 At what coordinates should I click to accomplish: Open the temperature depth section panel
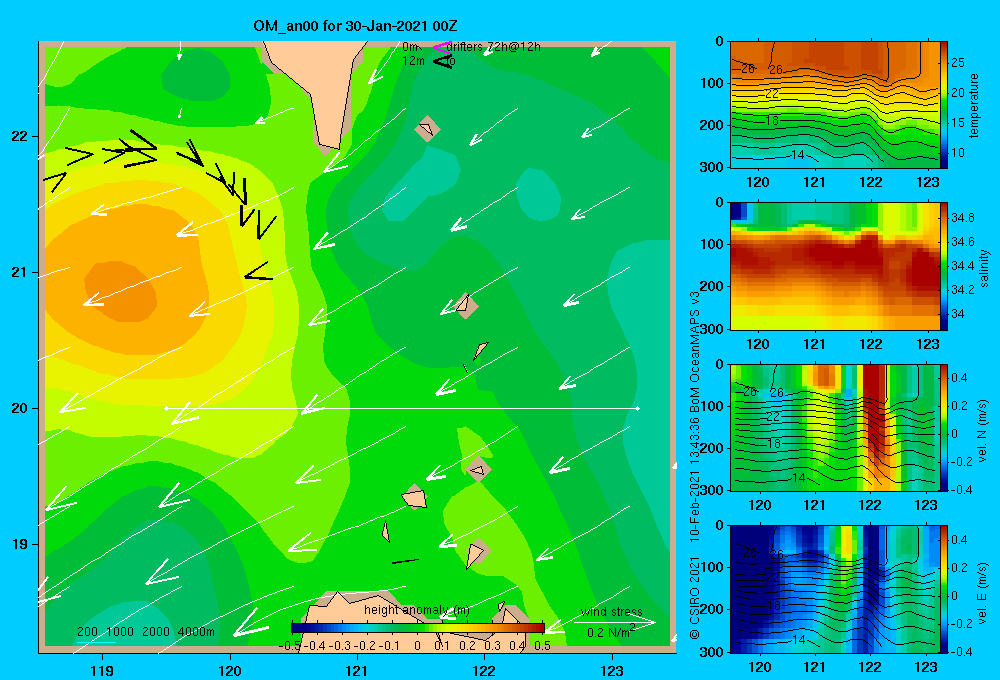835,105
